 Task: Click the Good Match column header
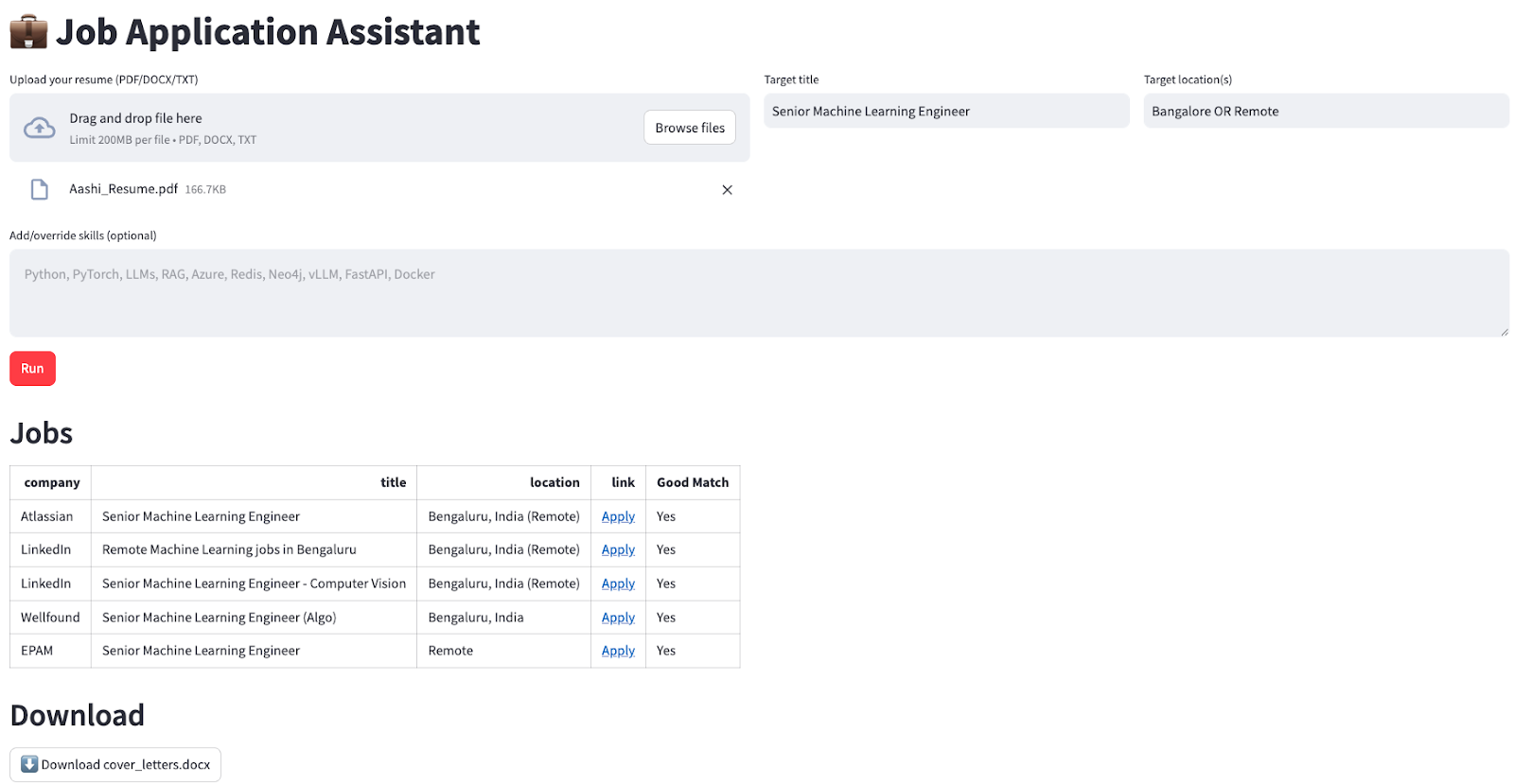[693, 482]
